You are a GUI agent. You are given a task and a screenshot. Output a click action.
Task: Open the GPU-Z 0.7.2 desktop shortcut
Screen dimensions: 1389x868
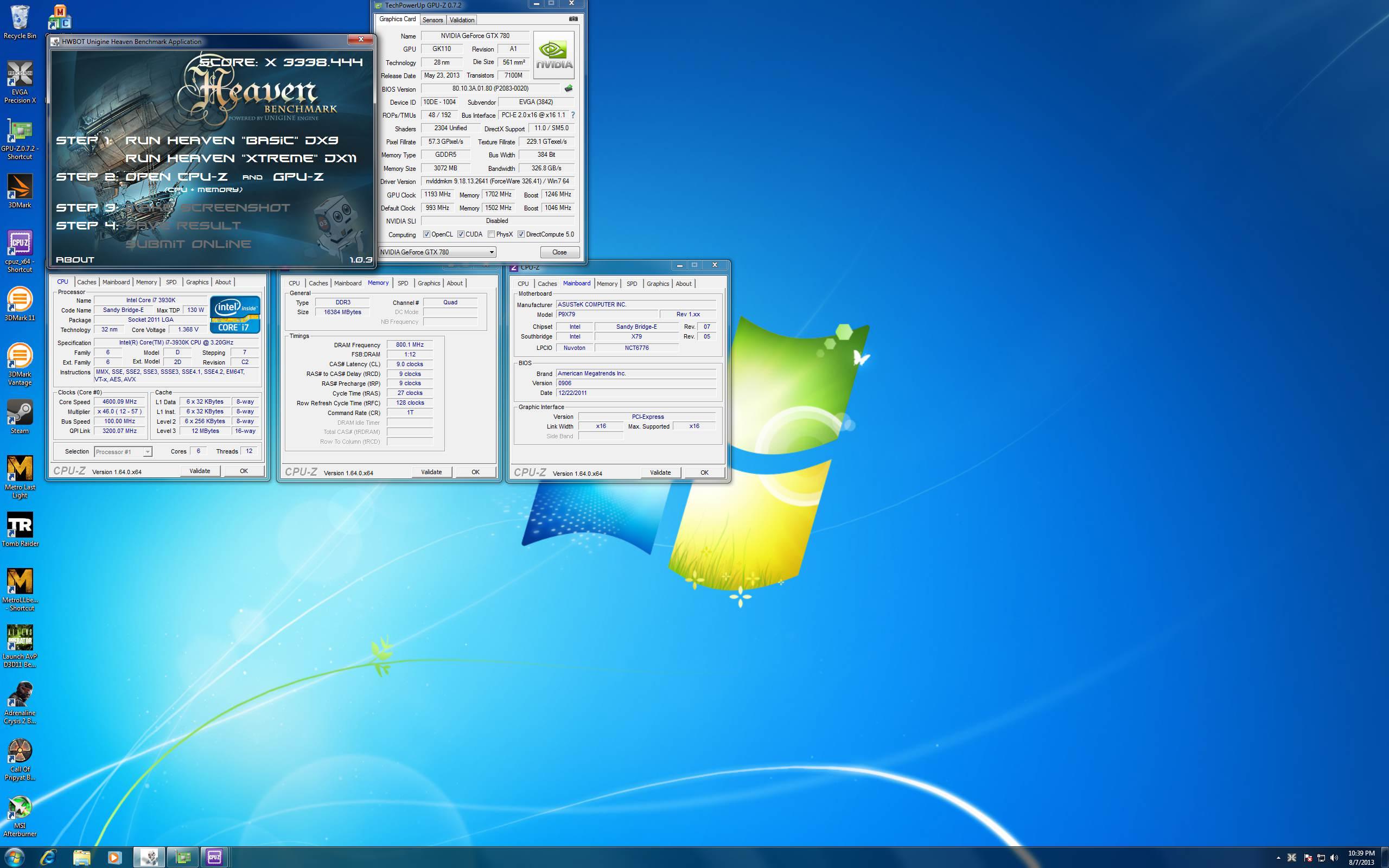[20, 139]
